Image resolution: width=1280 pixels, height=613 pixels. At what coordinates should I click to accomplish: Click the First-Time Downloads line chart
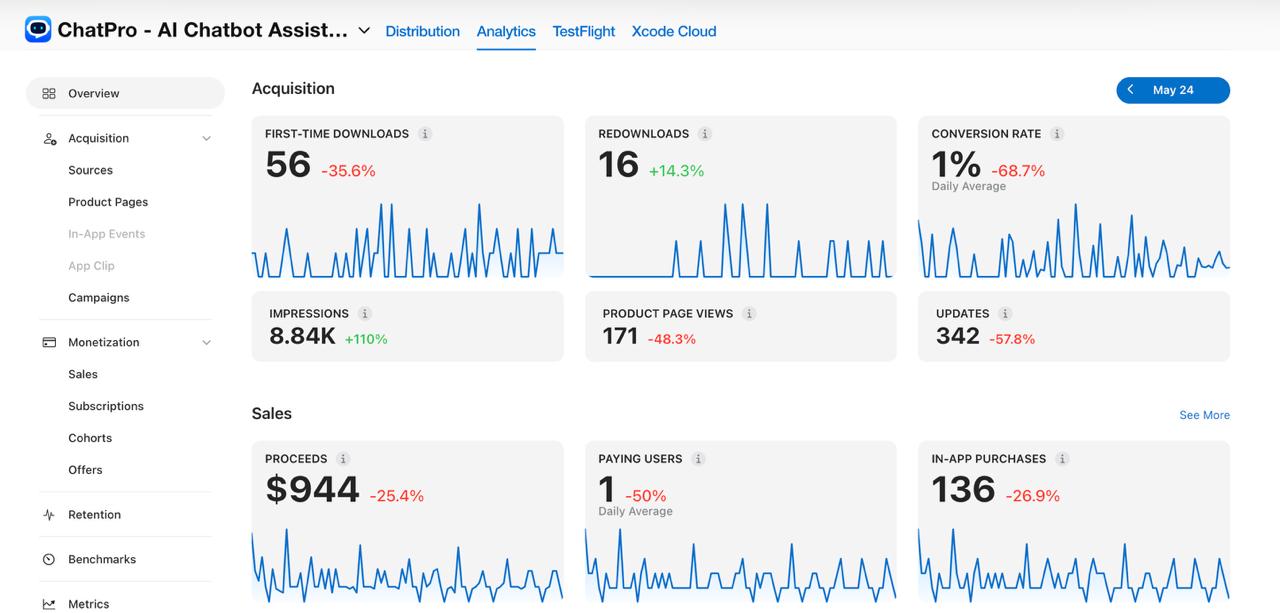coord(408,240)
